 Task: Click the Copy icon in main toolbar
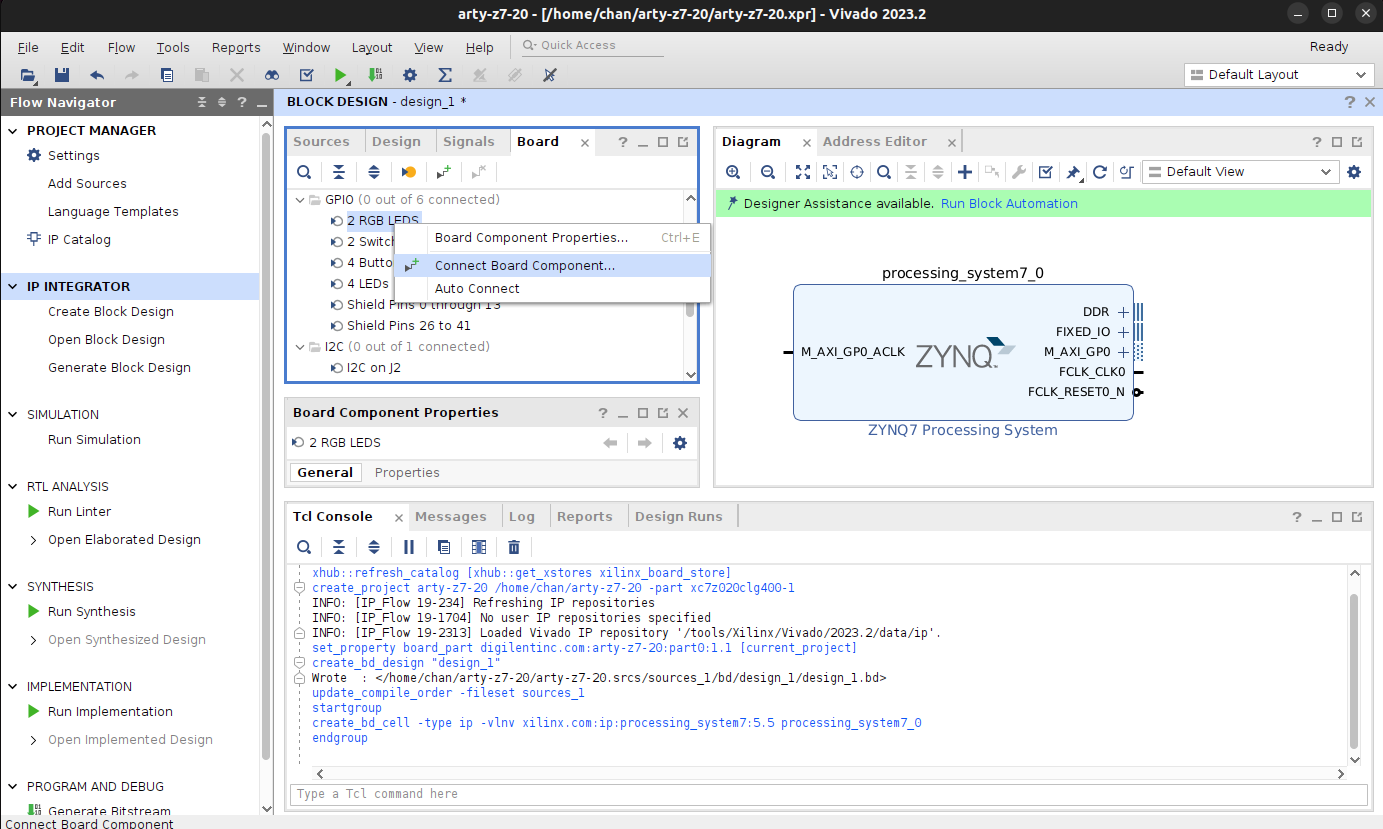(x=167, y=75)
